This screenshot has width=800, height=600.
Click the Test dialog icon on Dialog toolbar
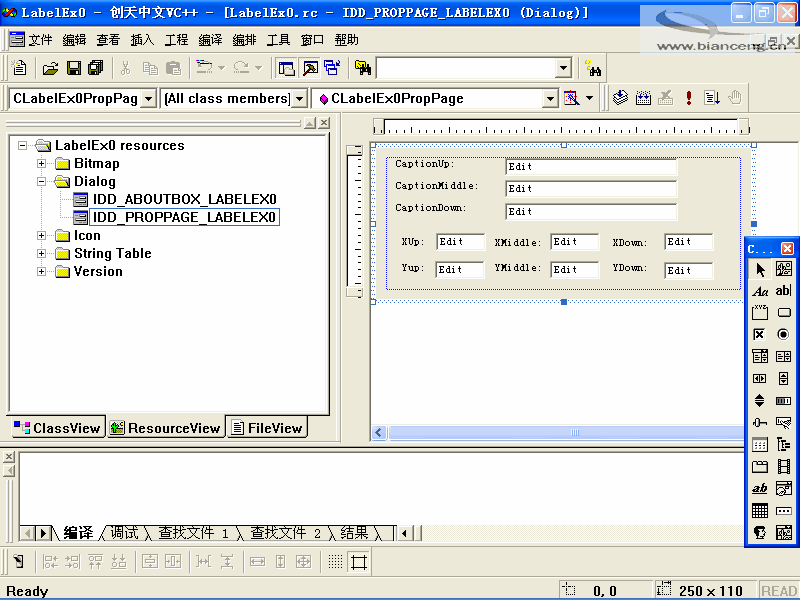(x=19, y=562)
